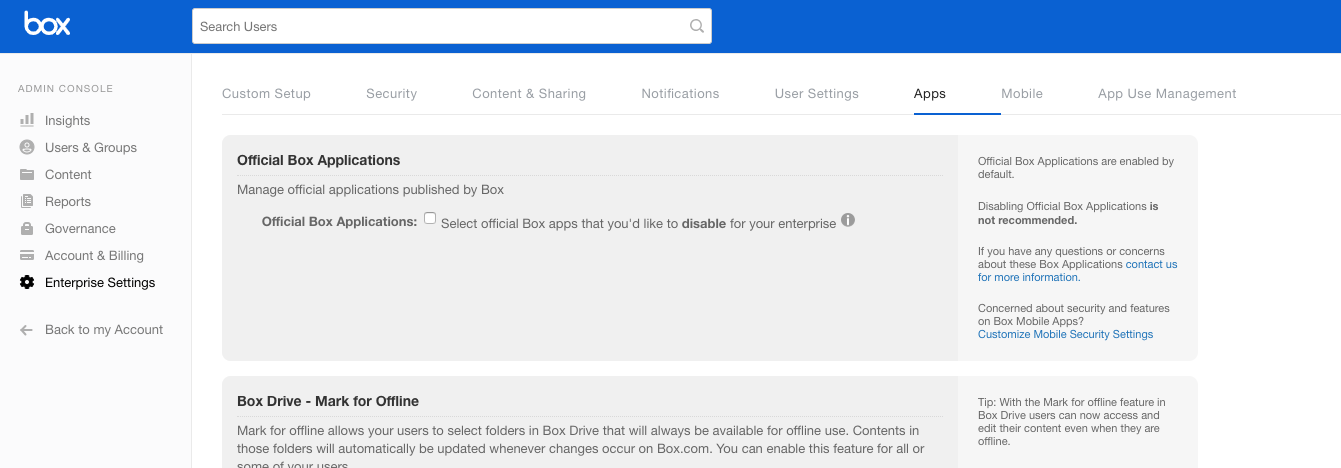Click the ADMIN CONSOLE label

[x=65, y=89]
